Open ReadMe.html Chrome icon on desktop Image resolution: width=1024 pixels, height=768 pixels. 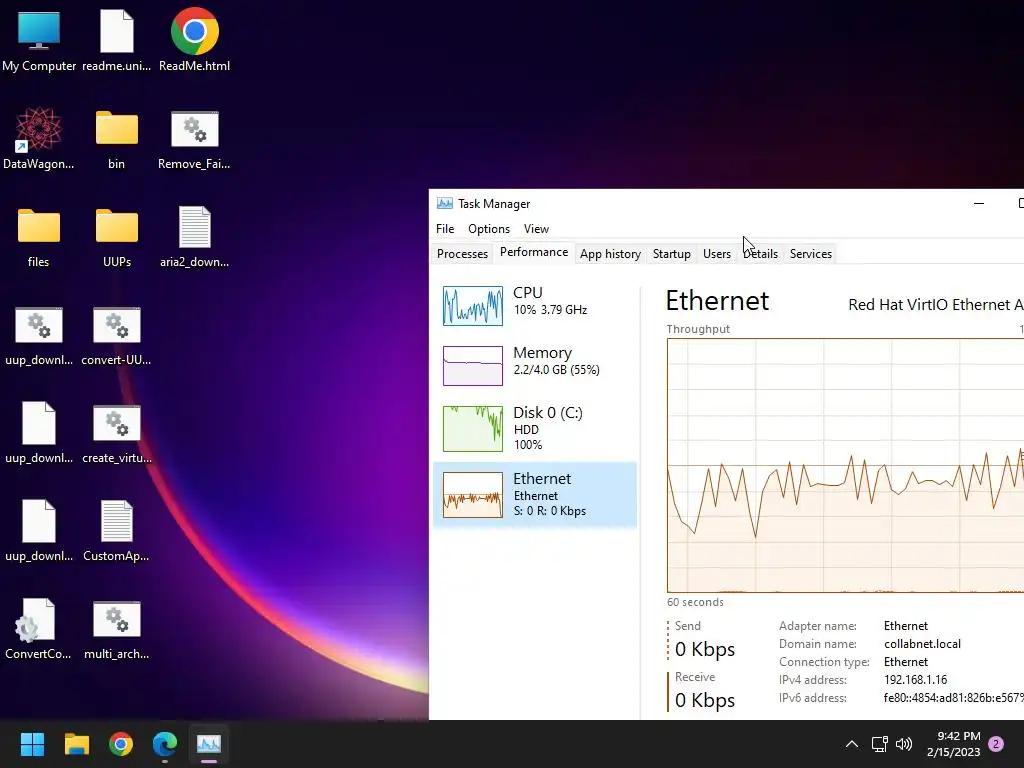(x=195, y=41)
